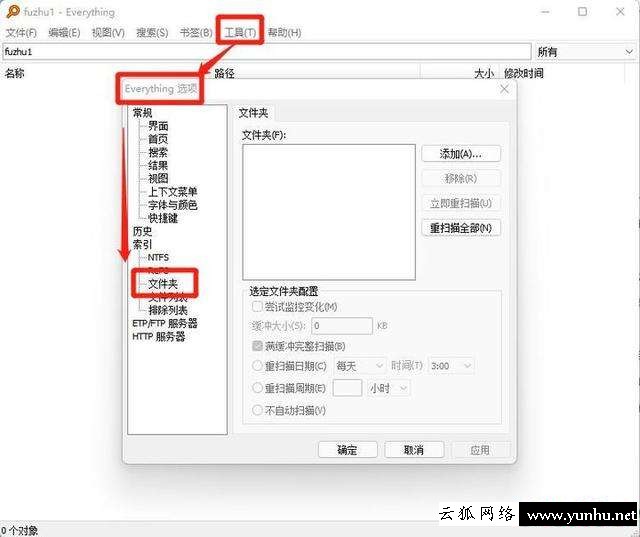Click the rescan interval number field

tap(347, 388)
